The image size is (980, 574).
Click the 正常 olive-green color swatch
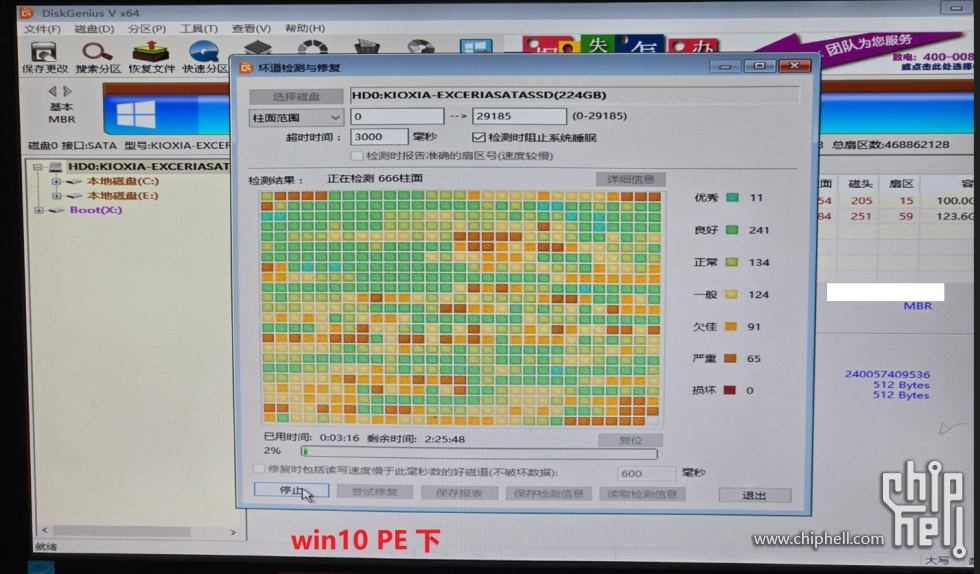[731, 262]
